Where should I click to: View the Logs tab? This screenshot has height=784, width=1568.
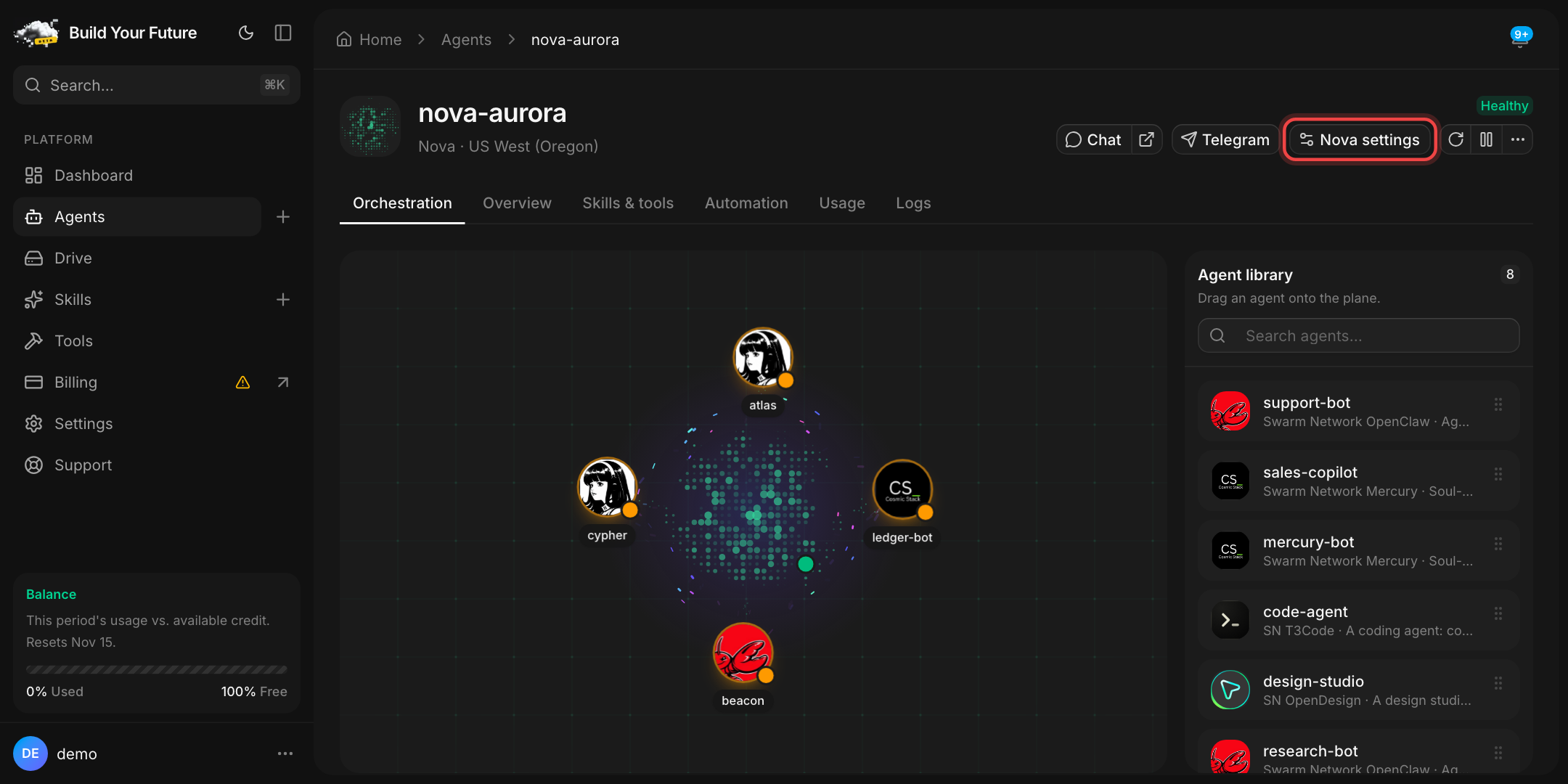click(913, 203)
